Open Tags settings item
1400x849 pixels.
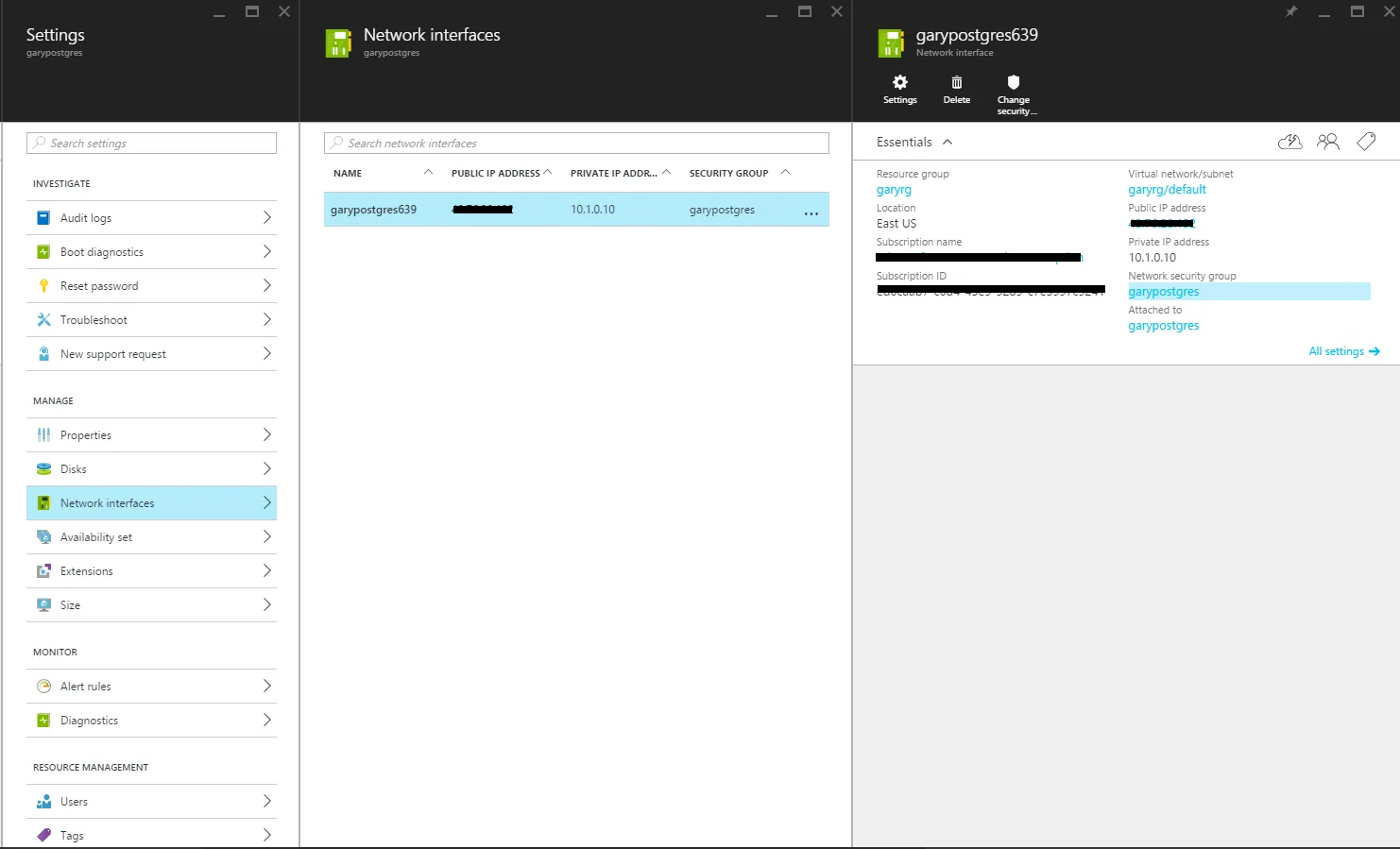pyautogui.click(x=151, y=836)
